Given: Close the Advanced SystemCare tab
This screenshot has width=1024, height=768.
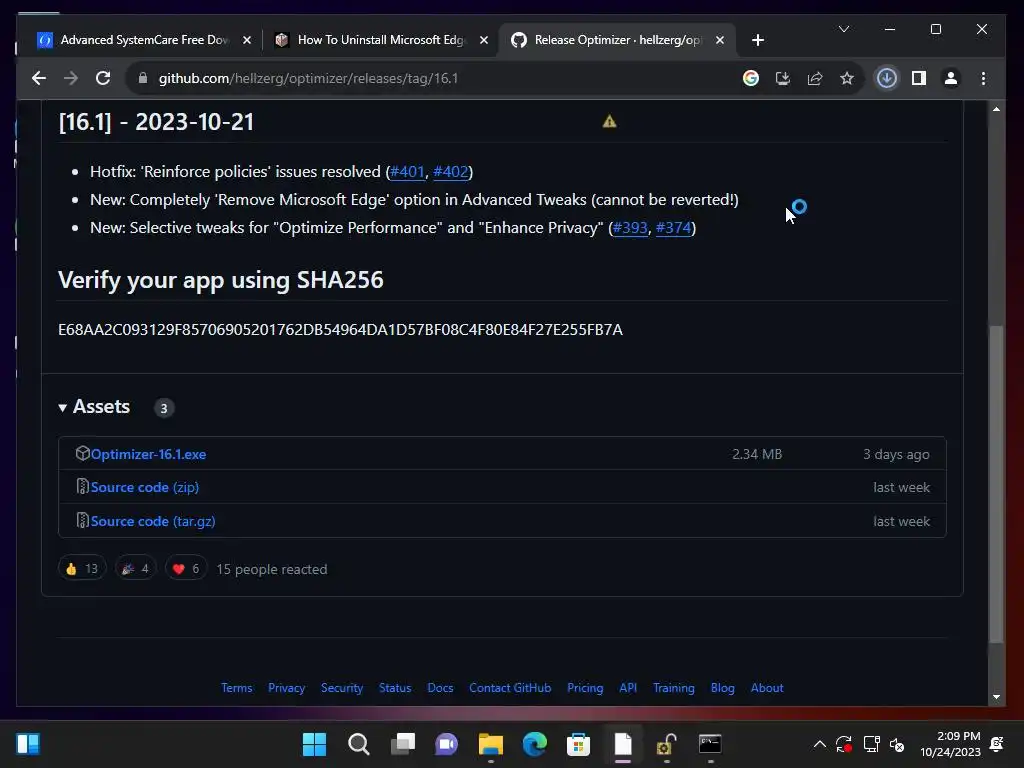Looking at the screenshot, I should (247, 40).
